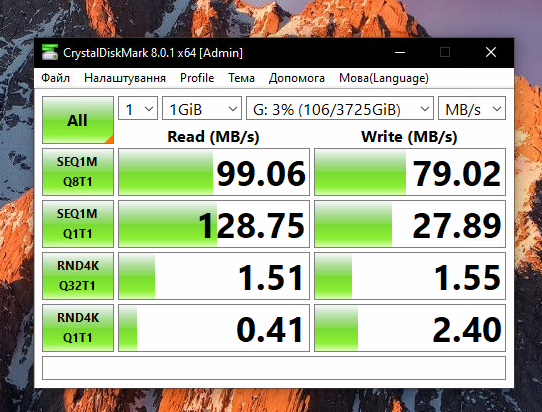Open the Мова(Language) menu

[384, 78]
